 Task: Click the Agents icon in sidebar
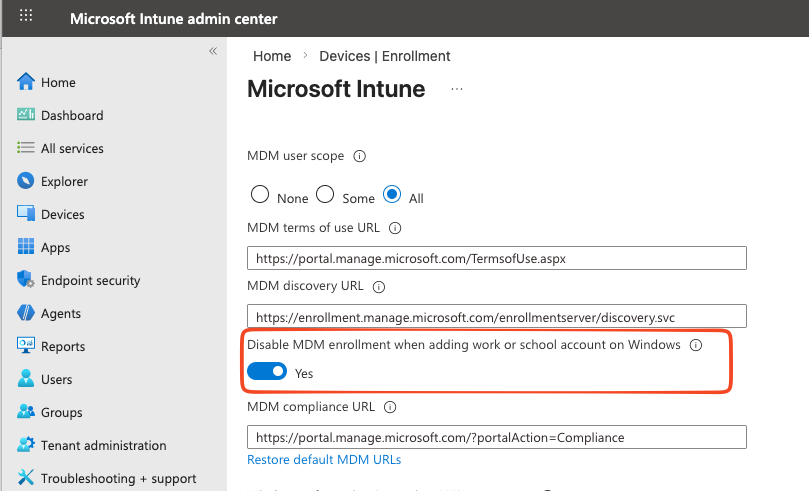(26, 313)
